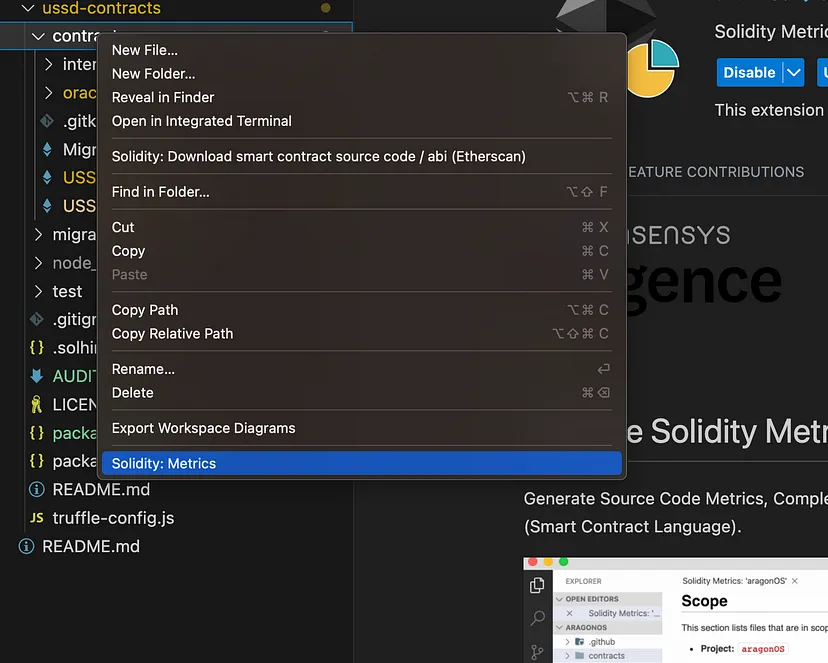Click the .gitk file git icon
The image size is (828, 663).
point(47,121)
